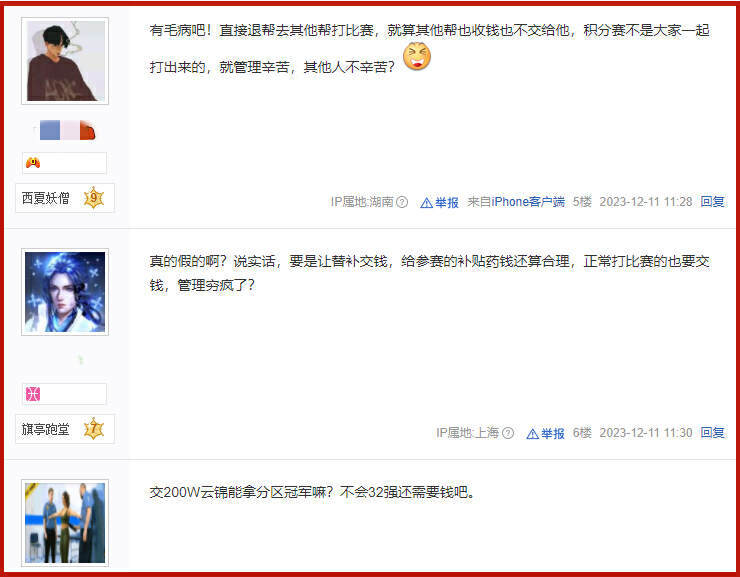Open user 西夏妖僧's profile name
This screenshot has width=740, height=577.
coord(46,198)
